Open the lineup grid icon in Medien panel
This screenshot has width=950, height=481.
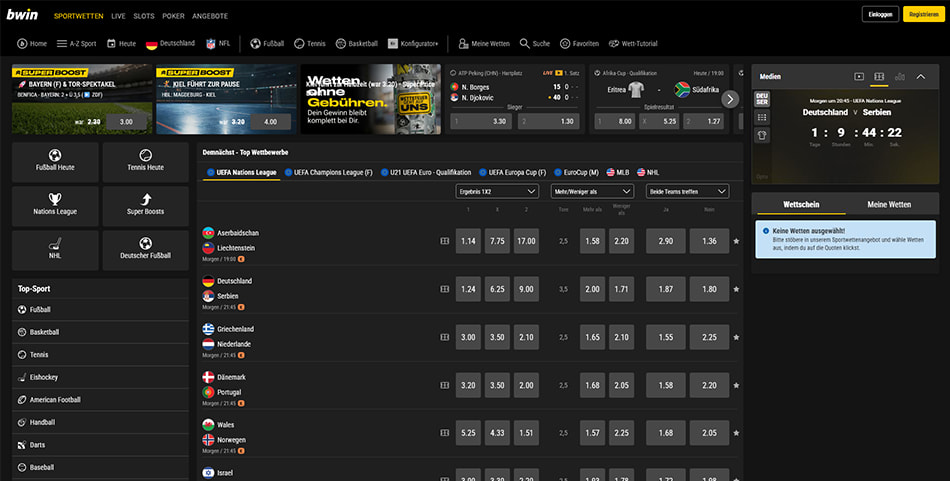pos(762,118)
